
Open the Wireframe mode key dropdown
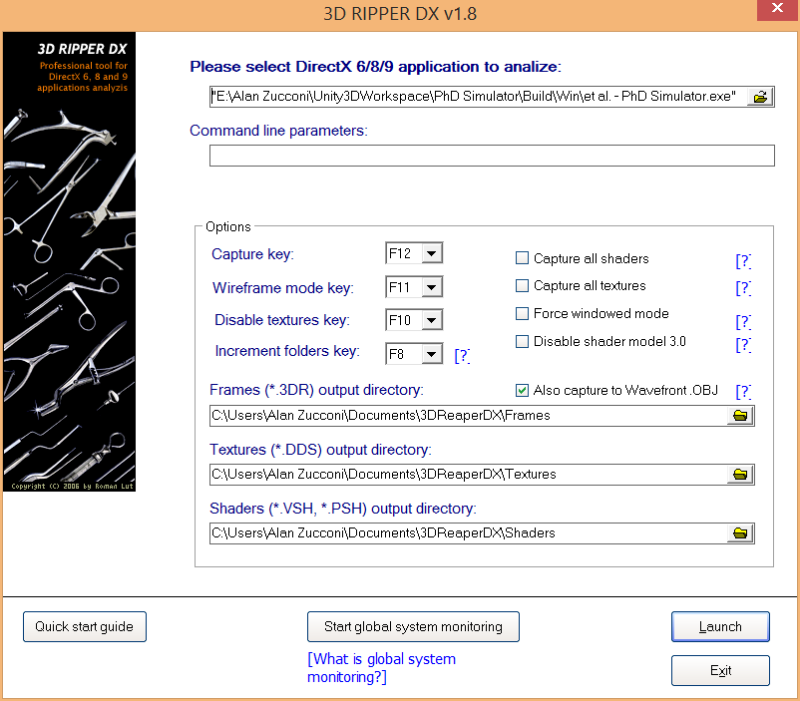point(432,287)
